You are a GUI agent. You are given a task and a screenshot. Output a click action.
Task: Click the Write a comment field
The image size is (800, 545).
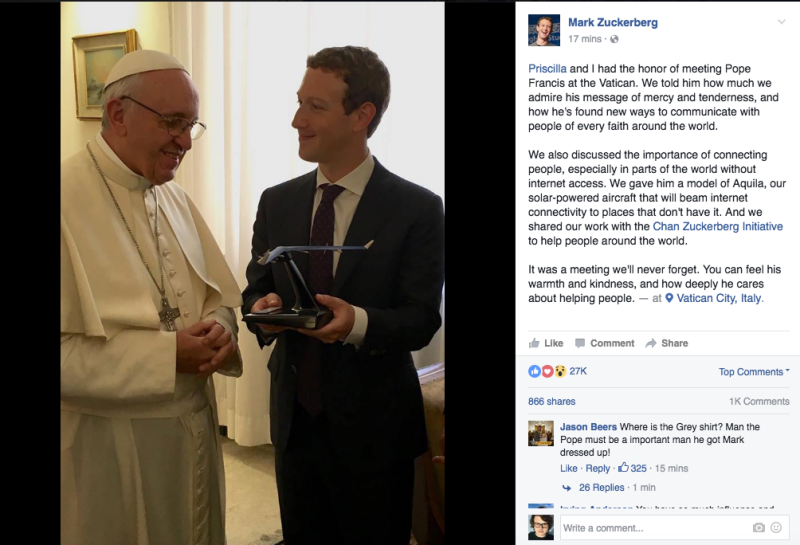pyautogui.click(x=656, y=528)
